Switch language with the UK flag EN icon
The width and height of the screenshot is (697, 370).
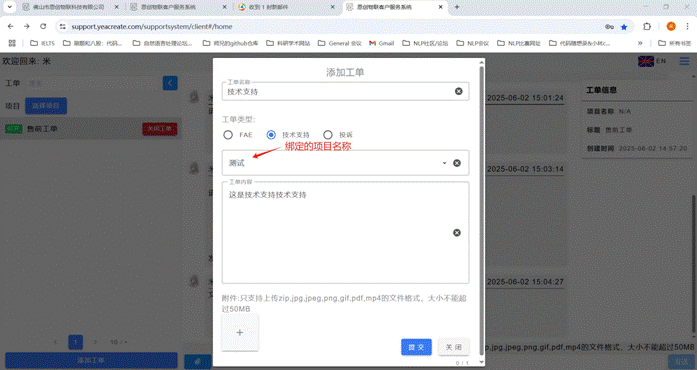(x=652, y=61)
